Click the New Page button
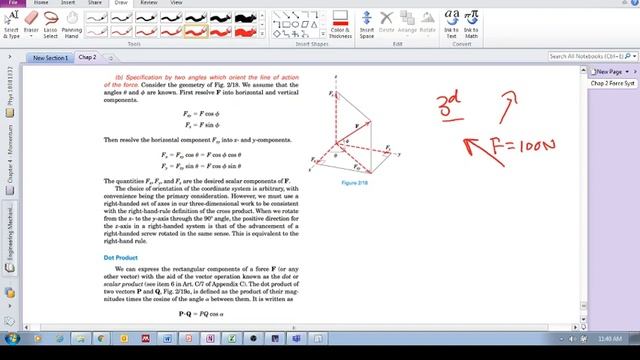This screenshot has width=640, height=360. (606, 72)
